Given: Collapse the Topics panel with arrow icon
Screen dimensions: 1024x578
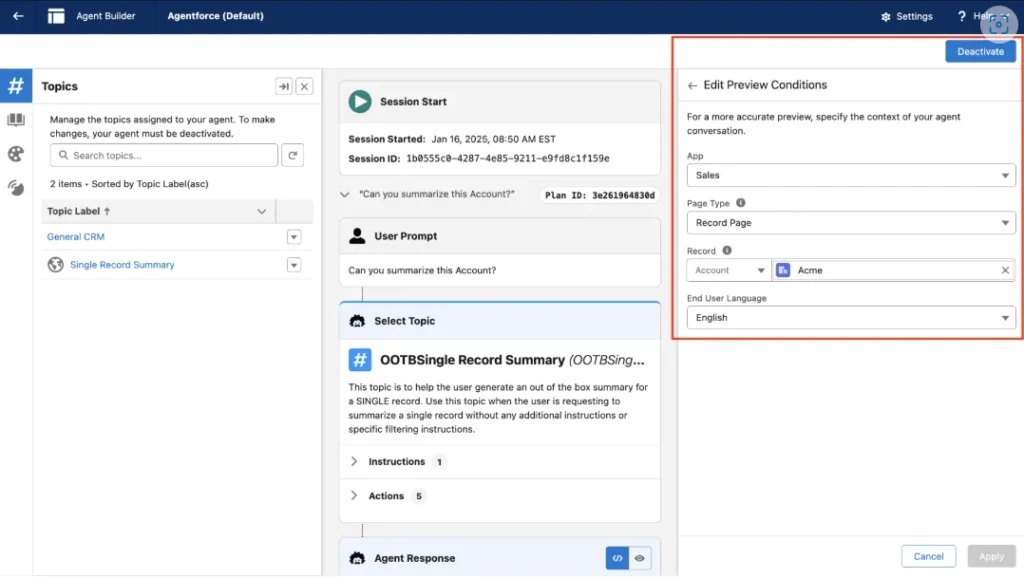Looking at the screenshot, I should [x=284, y=87].
